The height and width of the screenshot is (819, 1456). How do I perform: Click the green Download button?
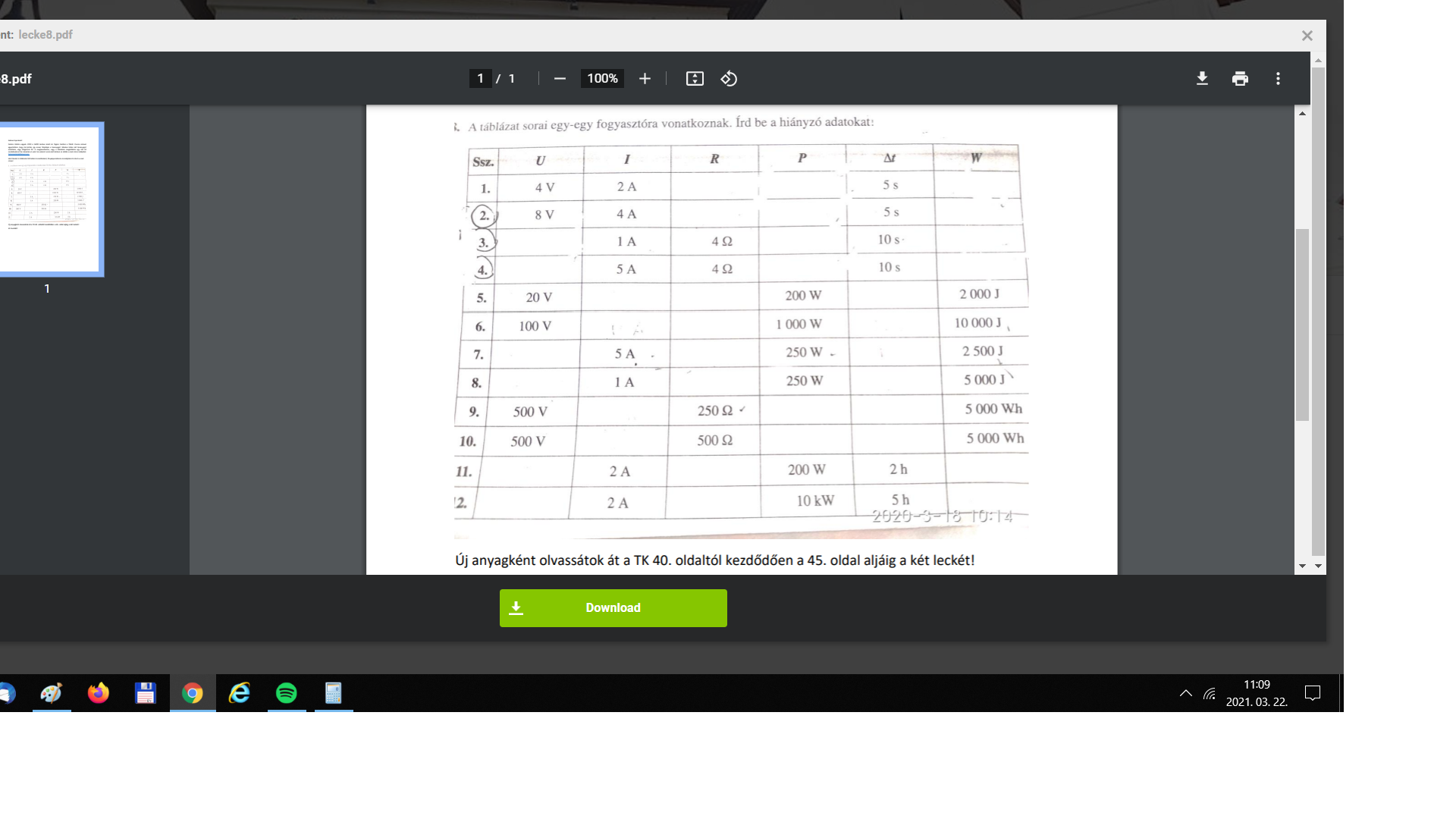(x=613, y=608)
